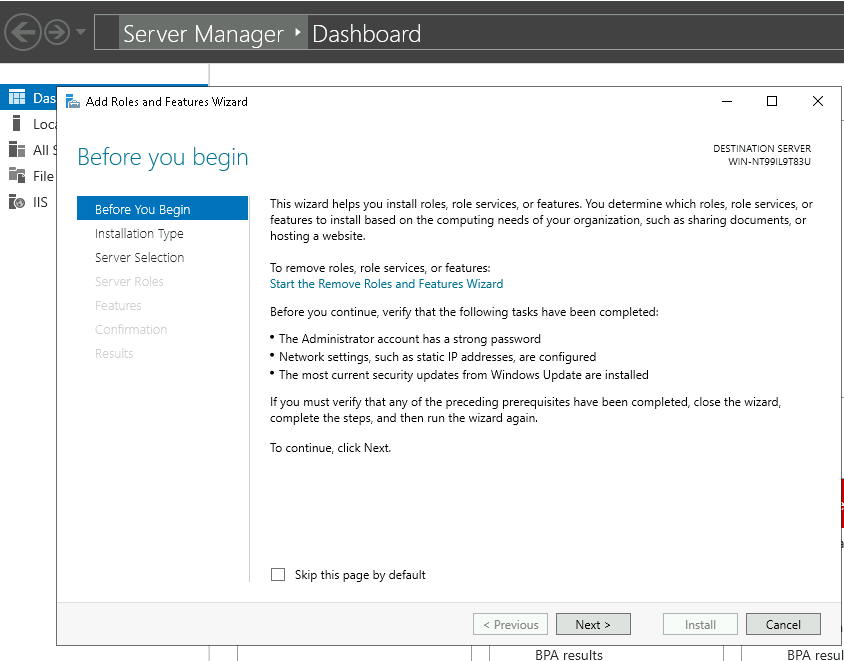Screen dimensions: 844x661
Task: Click the WIN-NT99IL9T83U server name
Action: pos(769,161)
